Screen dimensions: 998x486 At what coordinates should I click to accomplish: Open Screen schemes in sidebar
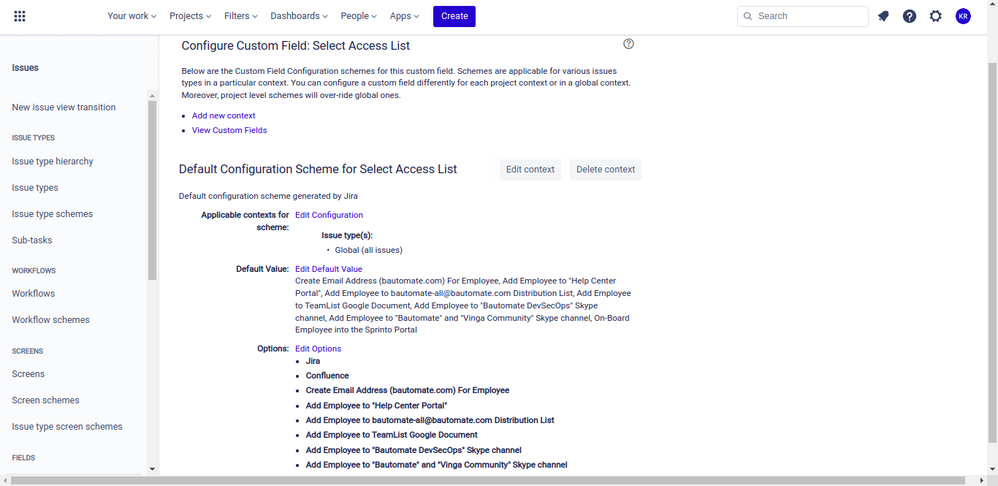click(x=45, y=401)
